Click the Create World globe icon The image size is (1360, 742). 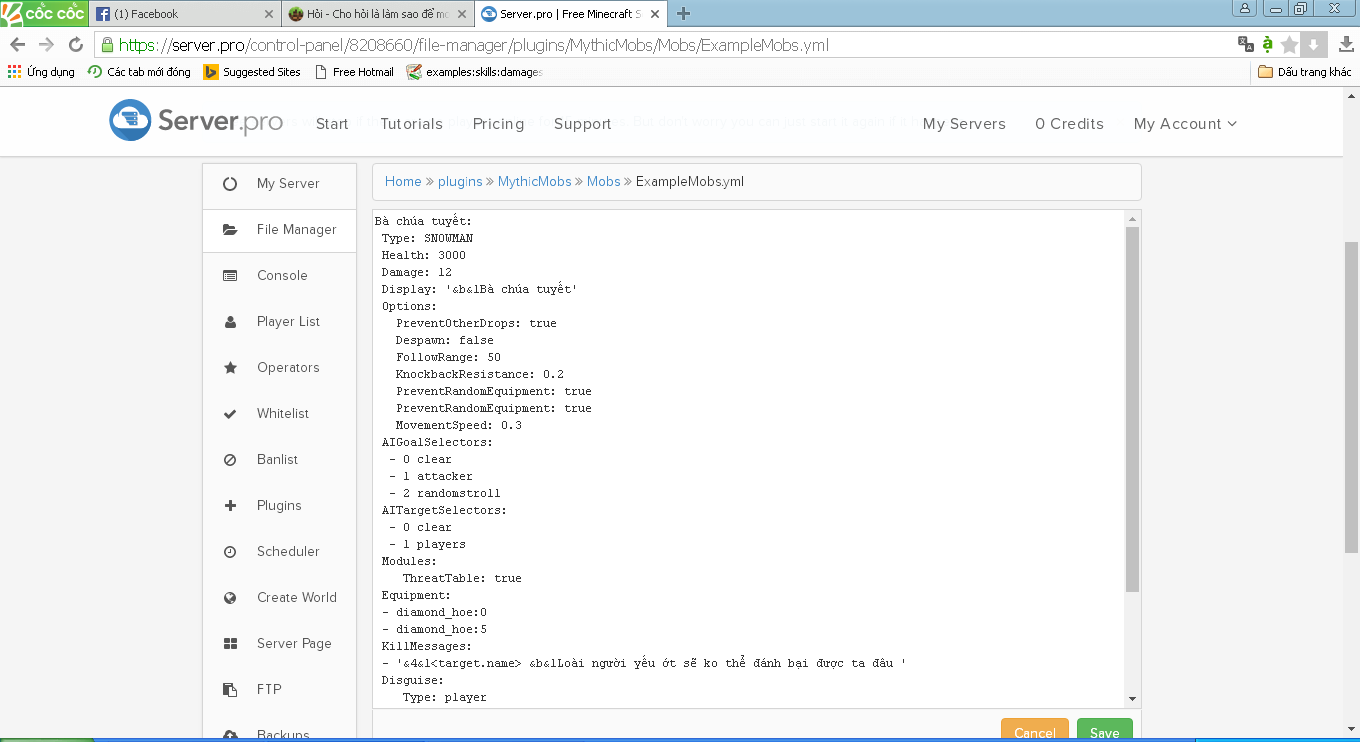pyautogui.click(x=230, y=598)
